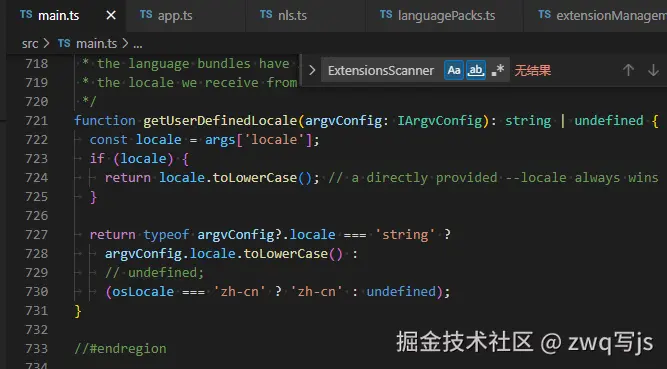Click TS file icon on app.ts tab
This screenshot has height=369, width=667.
point(146,14)
